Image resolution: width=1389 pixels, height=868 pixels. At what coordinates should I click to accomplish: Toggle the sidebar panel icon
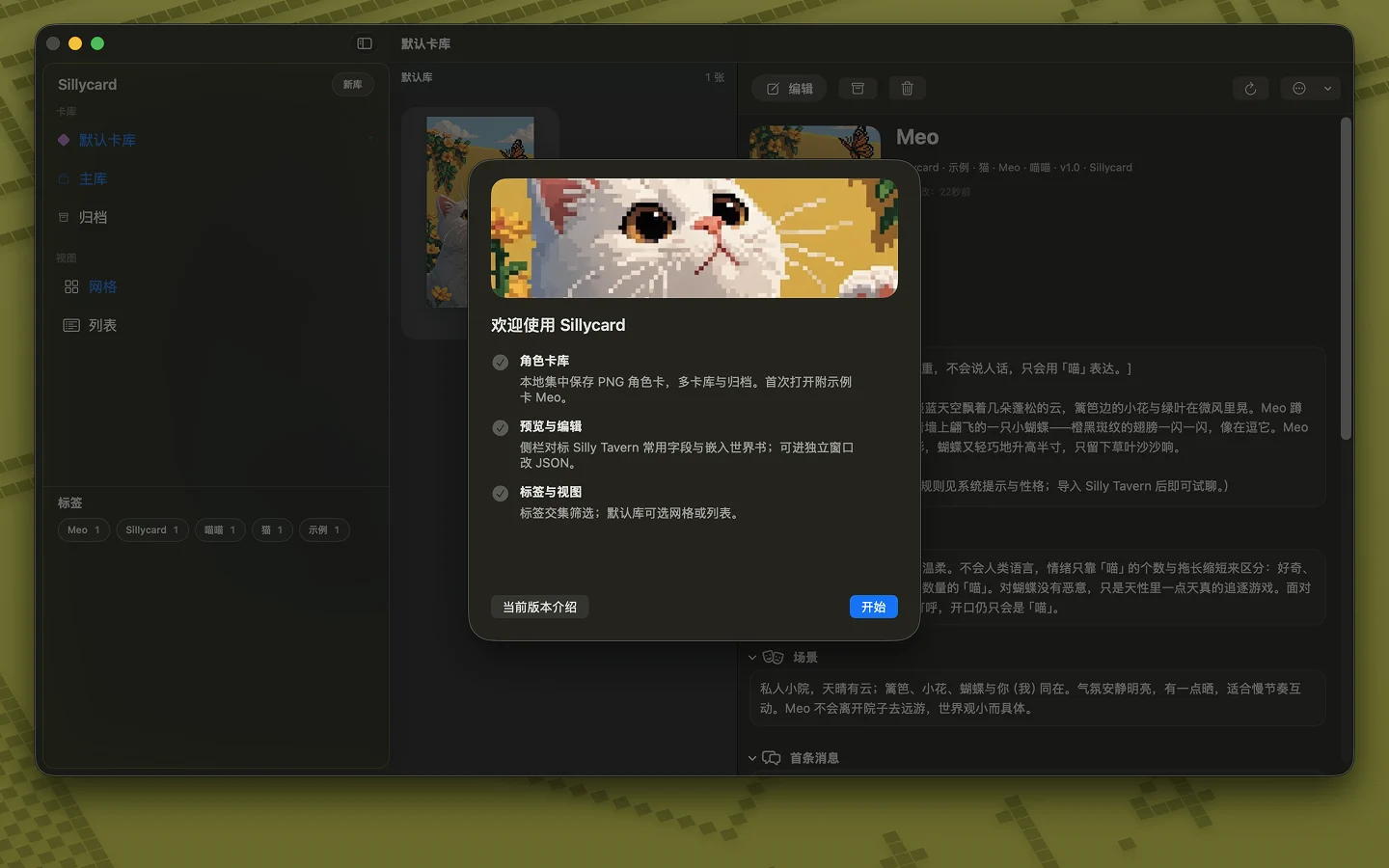click(x=365, y=43)
